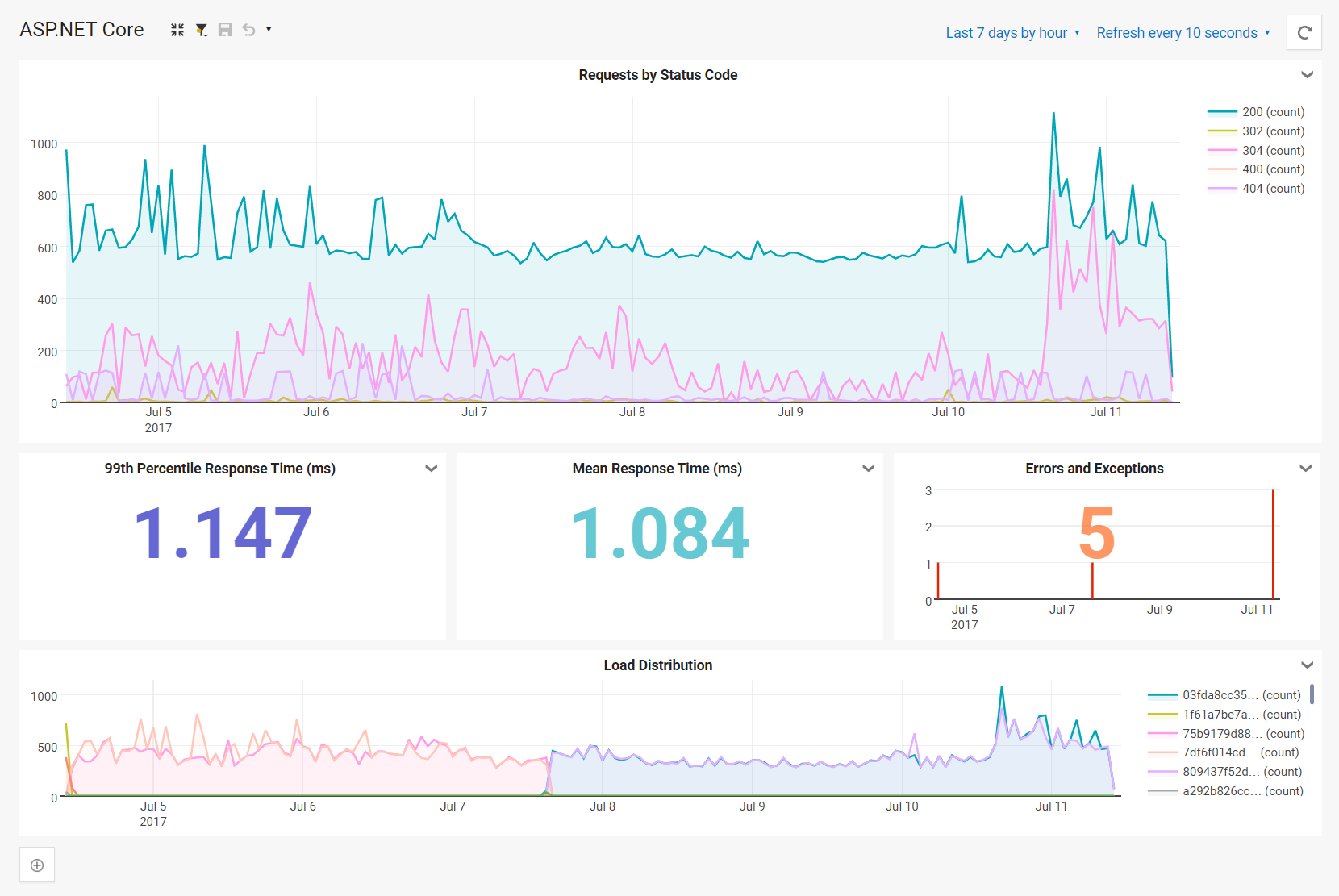
Task: Open the Refresh every 10 seconds dropdown
Action: tap(1183, 33)
